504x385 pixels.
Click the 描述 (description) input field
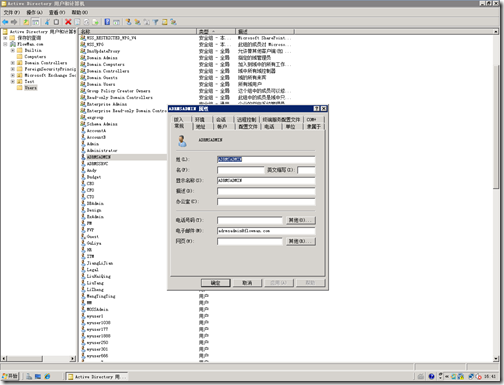[266, 191]
